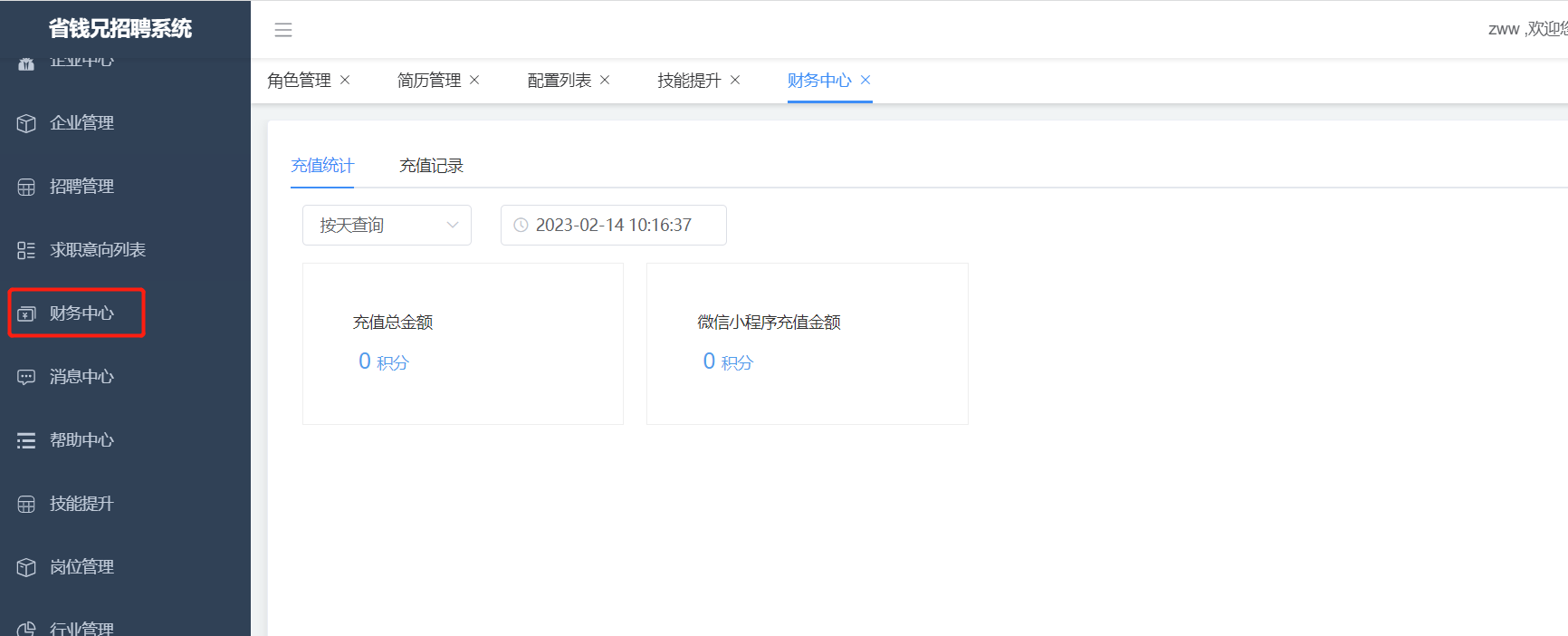Viewport: 1568px width, 636px height.
Task: Click the 求职意向列表 list icon
Action: [26, 250]
